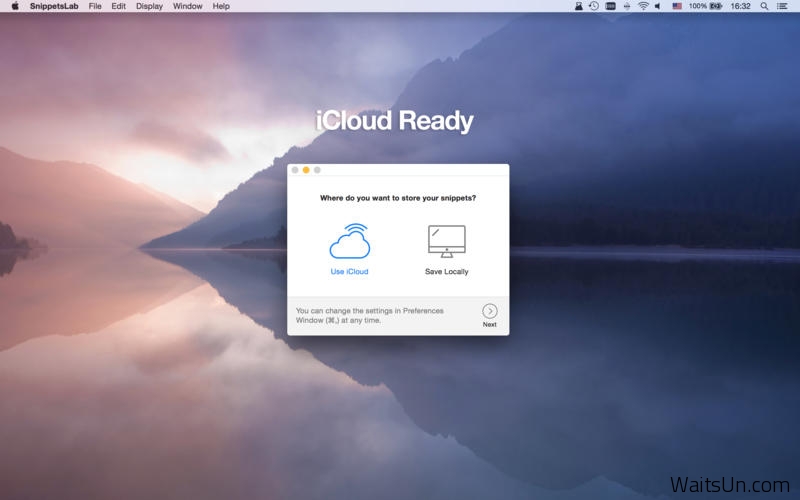Choose the Save Locally computer icon
The image size is (800, 500).
point(446,241)
